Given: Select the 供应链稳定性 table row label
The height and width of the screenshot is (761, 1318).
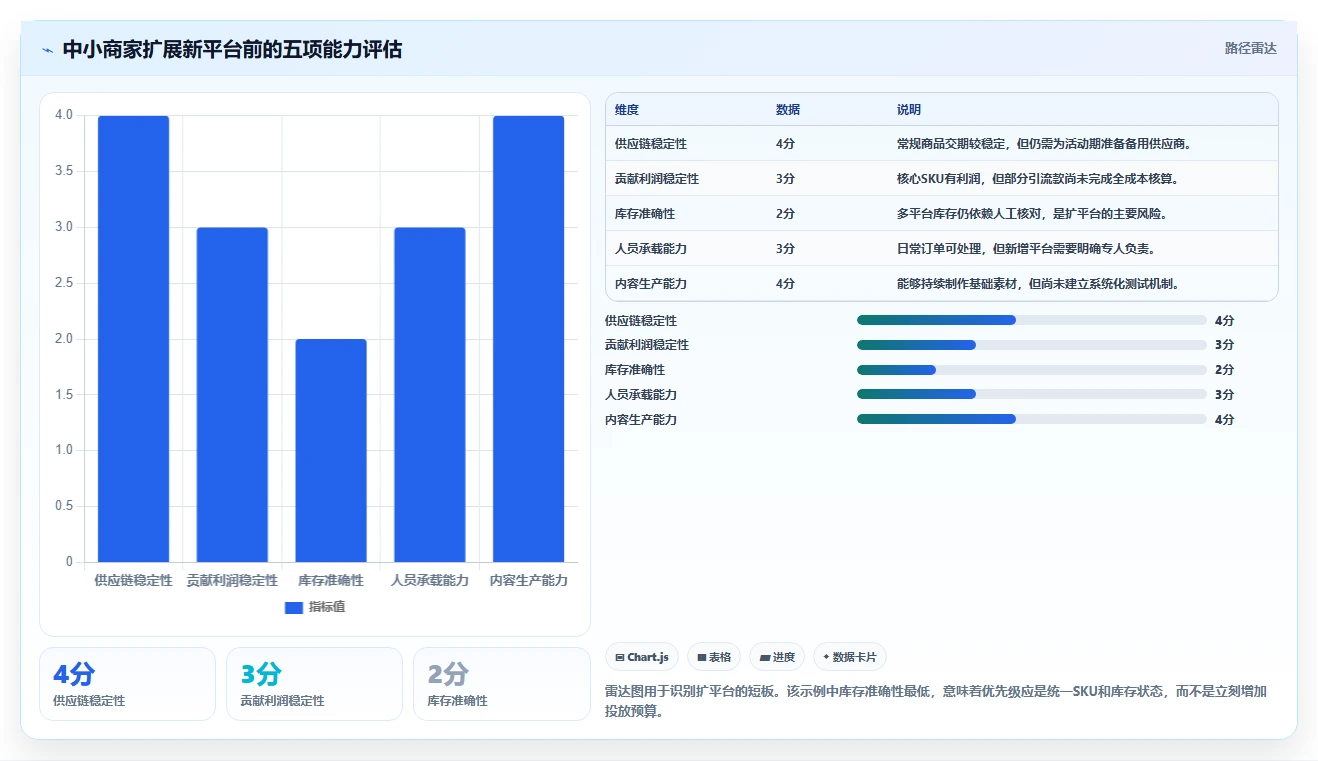Looking at the screenshot, I should click(651, 144).
